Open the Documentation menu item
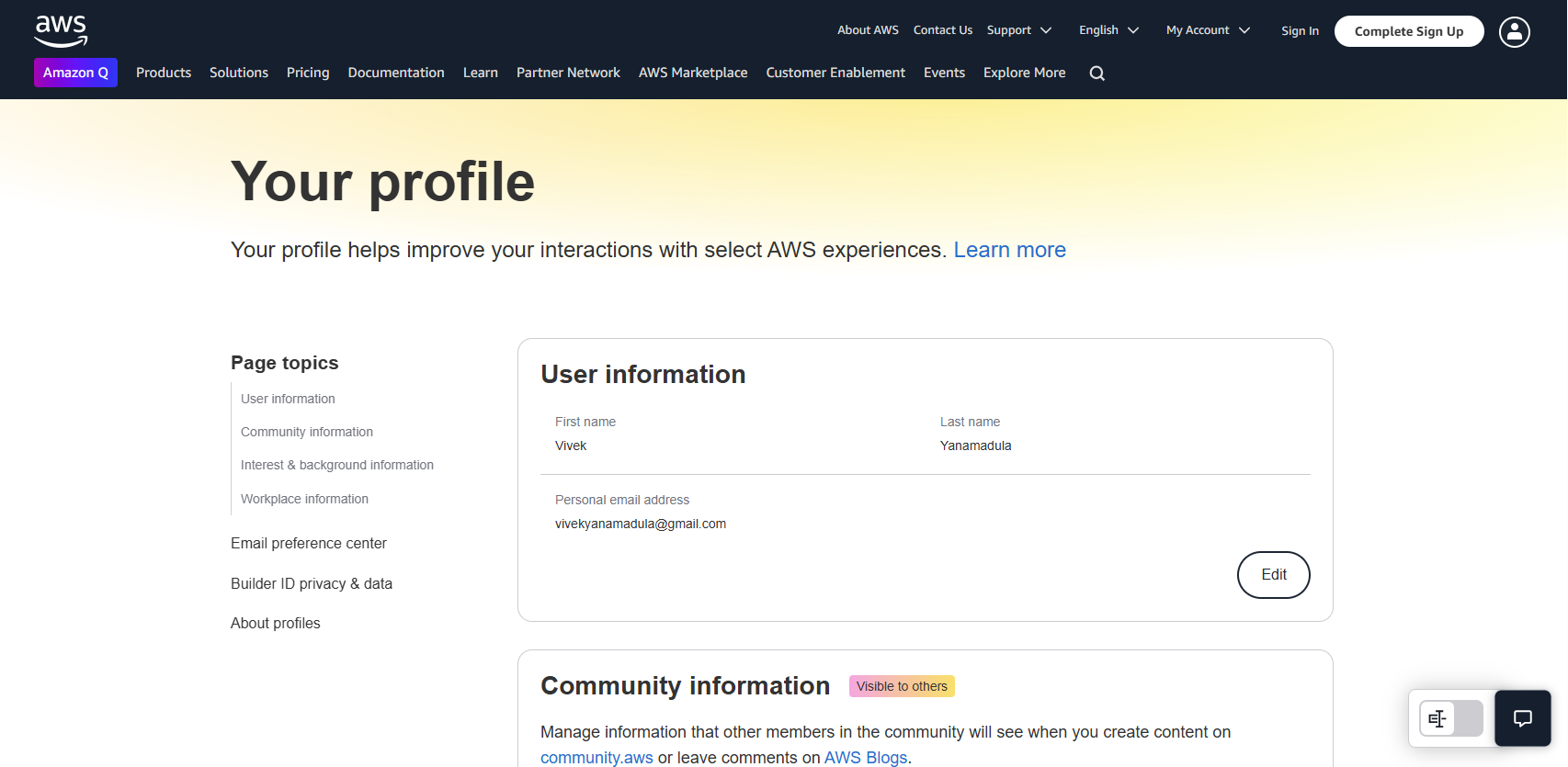 [396, 73]
